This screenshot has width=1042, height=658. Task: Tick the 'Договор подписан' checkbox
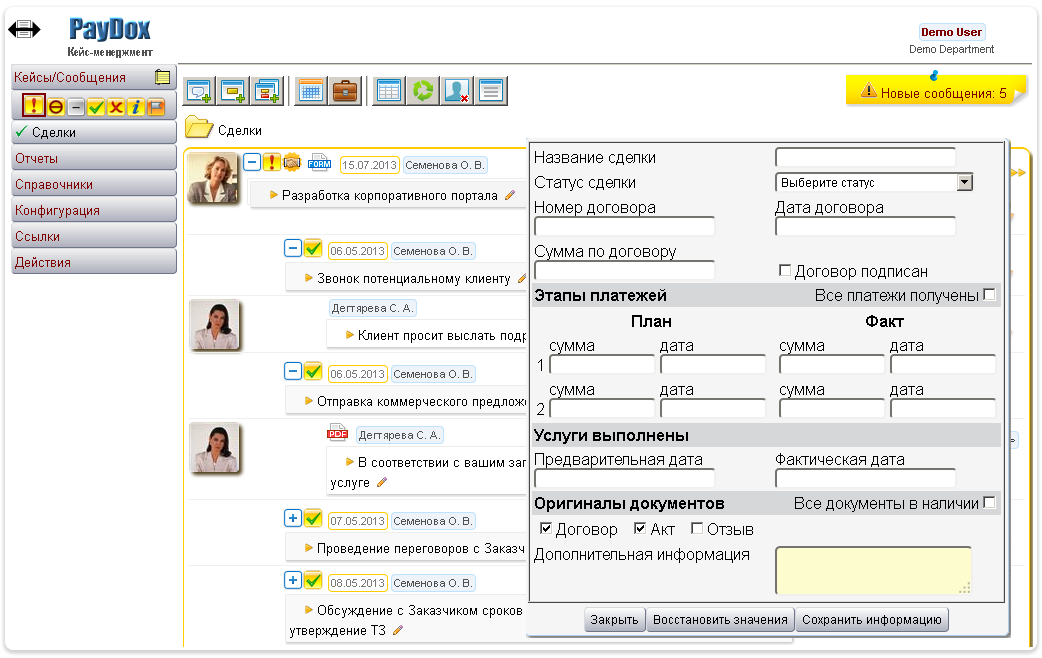[785, 271]
